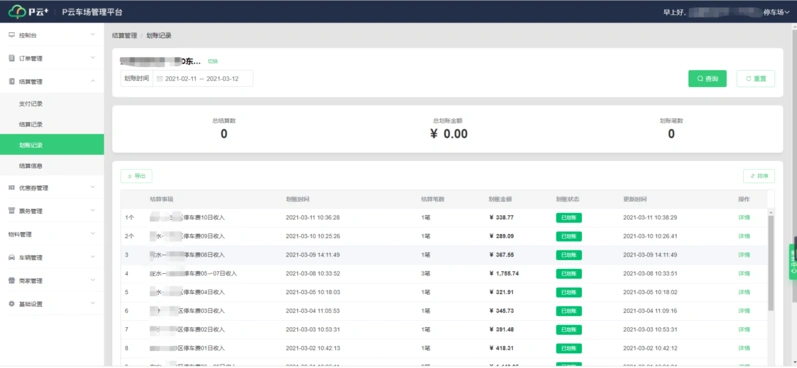
Task: Open 详情 for the 09日收入 row
Action: [744, 236]
